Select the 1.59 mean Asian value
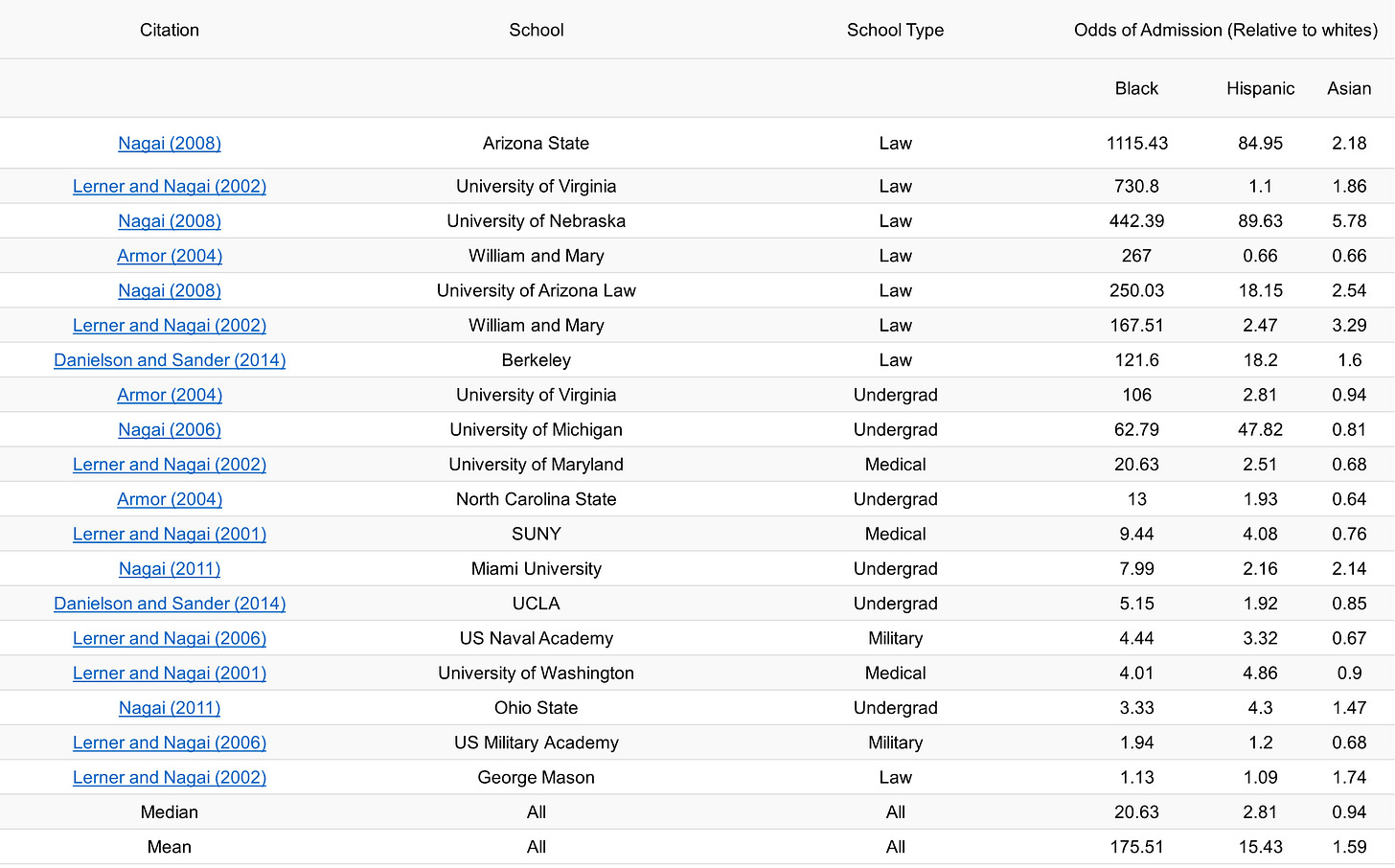Screen dimensions: 1395x868 [1349, 847]
